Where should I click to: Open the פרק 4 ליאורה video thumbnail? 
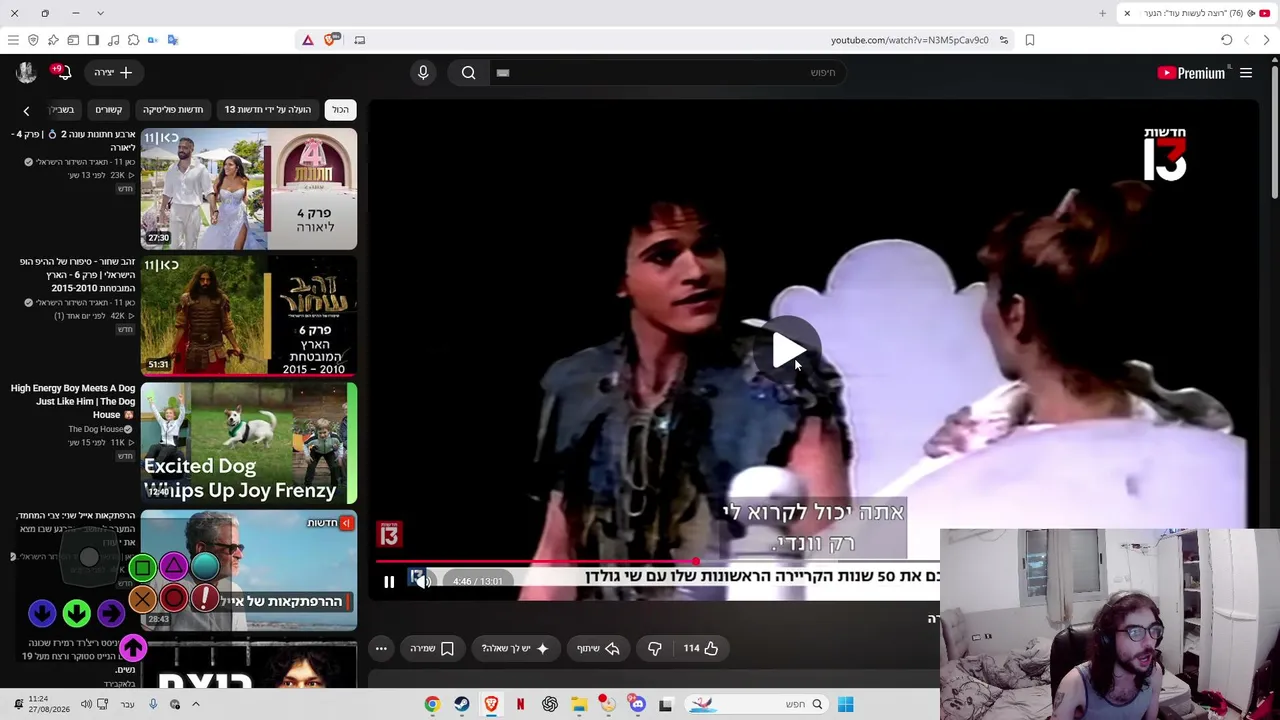pos(249,188)
